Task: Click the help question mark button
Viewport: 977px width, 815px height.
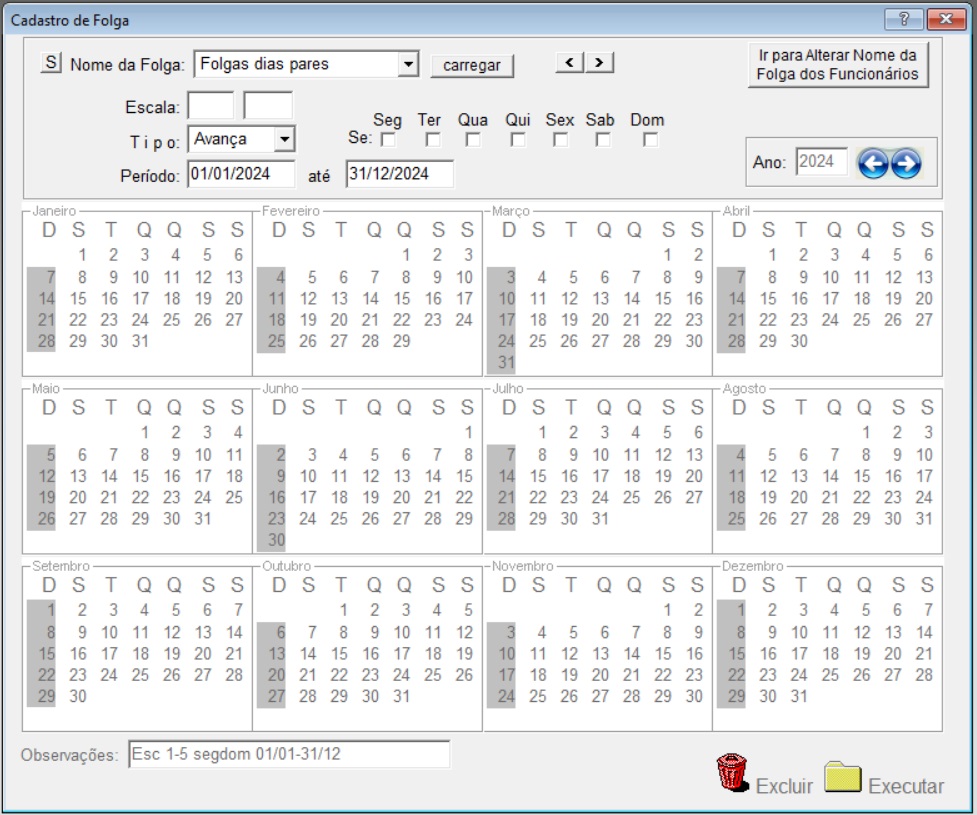Action: tap(904, 19)
